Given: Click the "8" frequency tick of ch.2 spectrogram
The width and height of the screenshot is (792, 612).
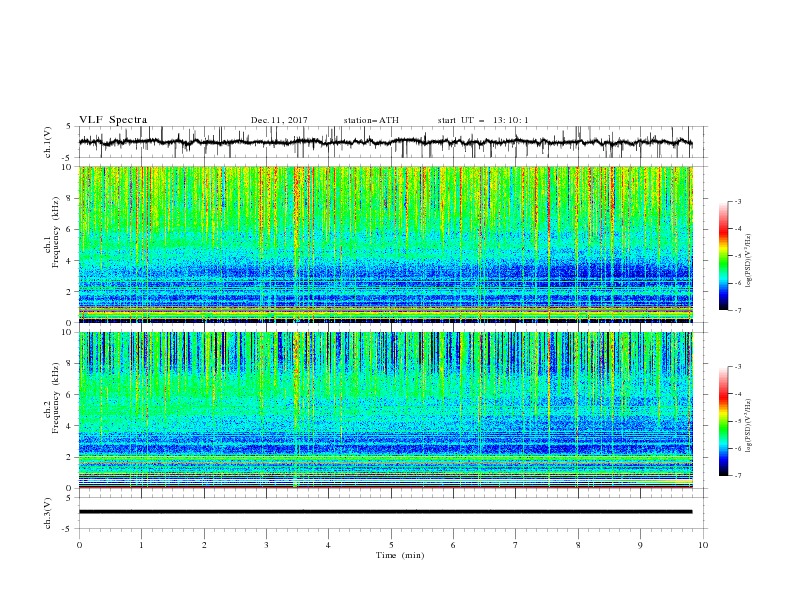Looking at the screenshot, I should (x=71, y=364).
